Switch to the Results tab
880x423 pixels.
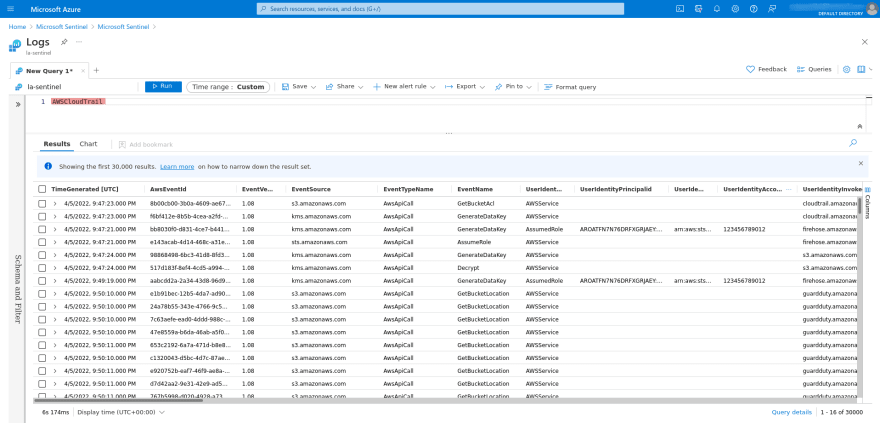[x=57, y=144]
